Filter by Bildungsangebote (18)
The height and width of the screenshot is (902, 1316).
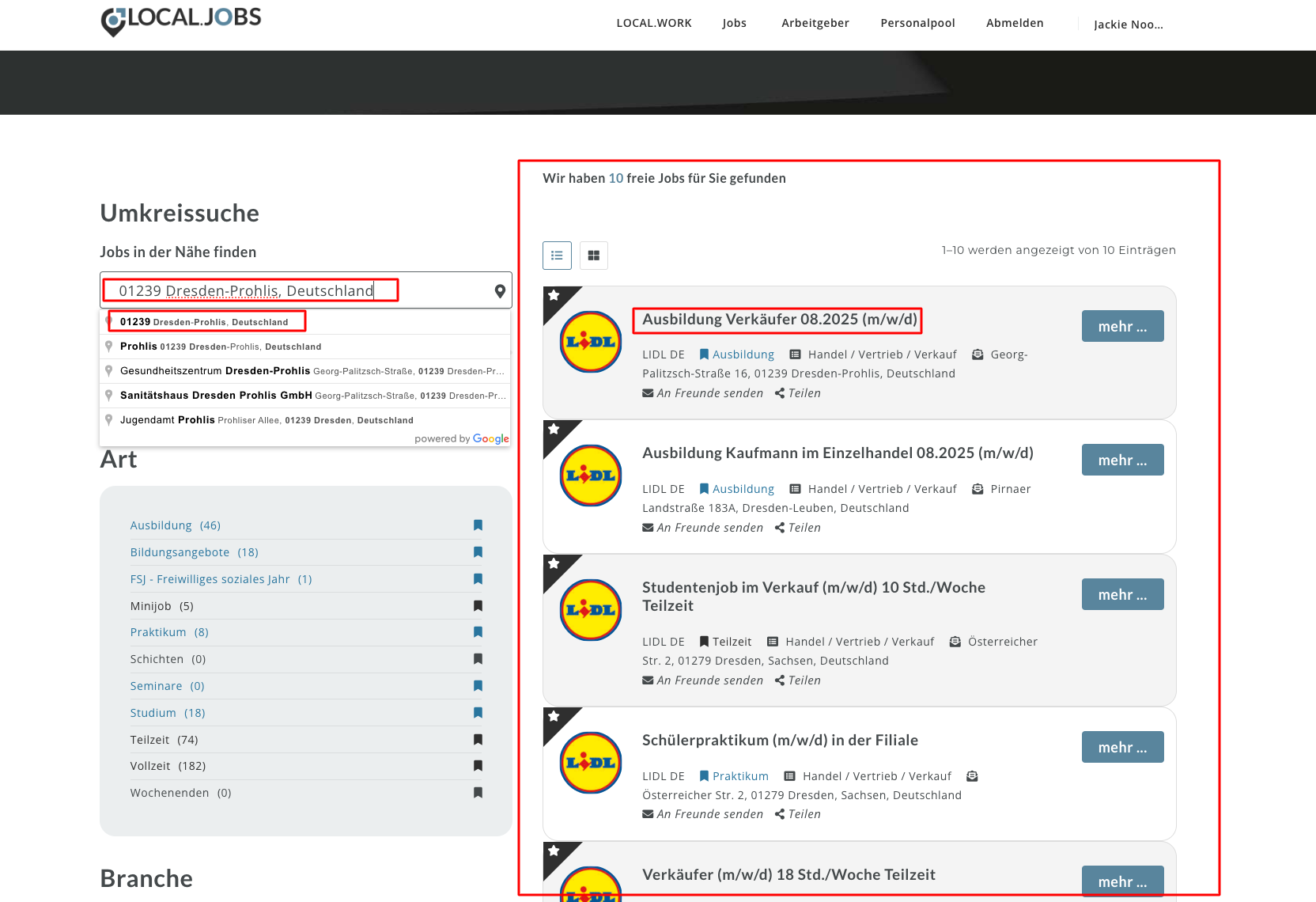195,552
